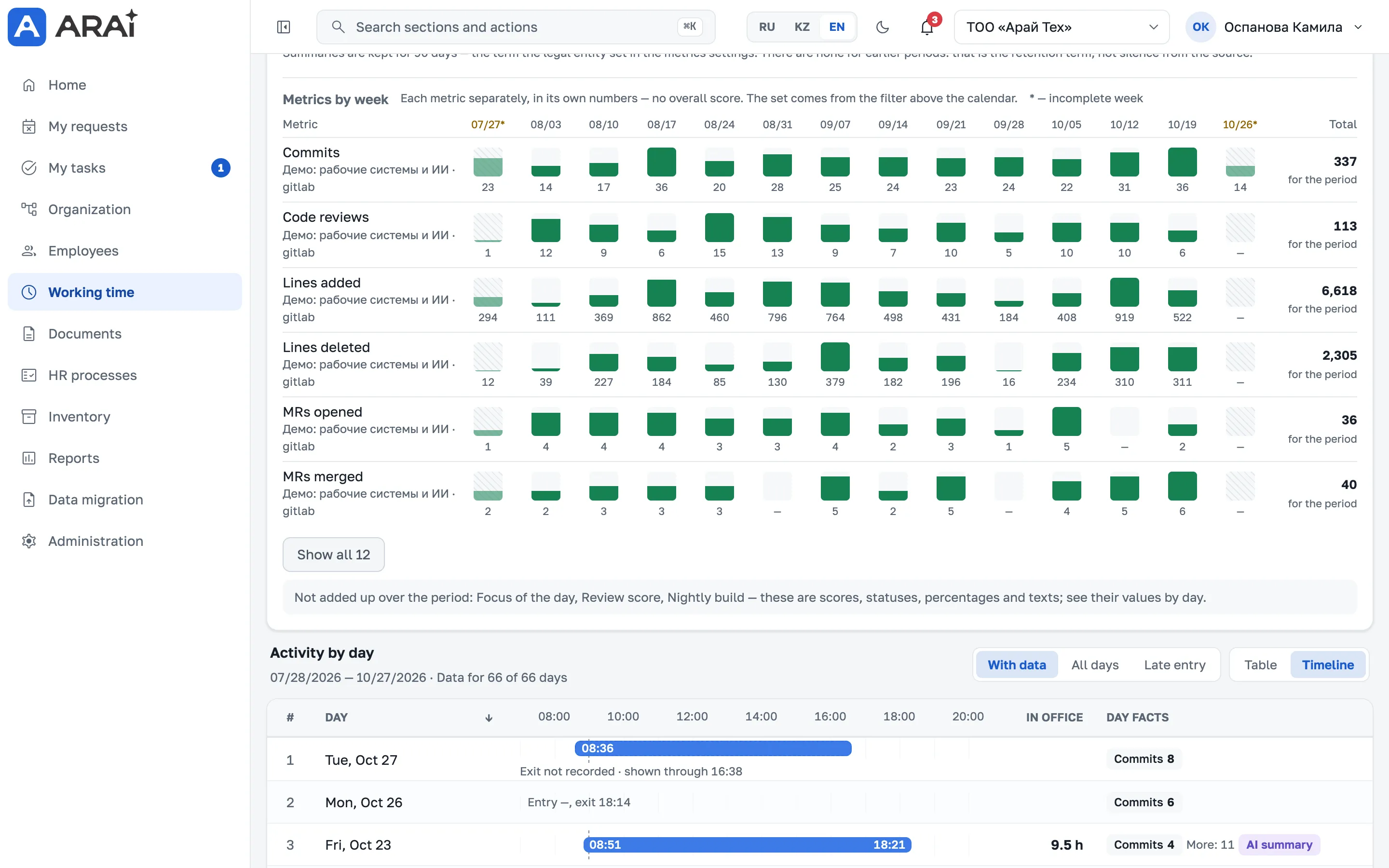Open AI summary for Fri, Oct 23
The height and width of the screenshot is (868, 1389).
click(x=1279, y=844)
